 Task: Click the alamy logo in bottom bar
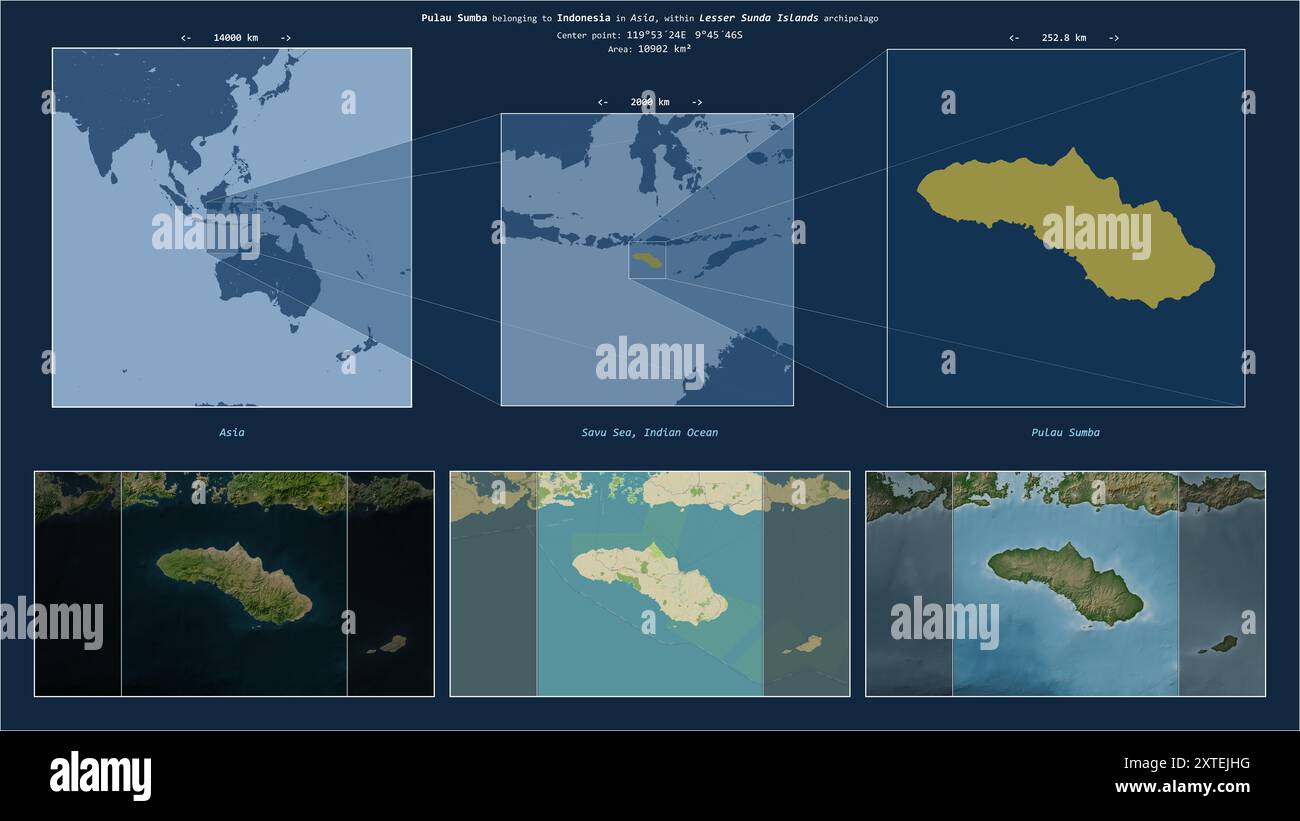[x=101, y=775]
